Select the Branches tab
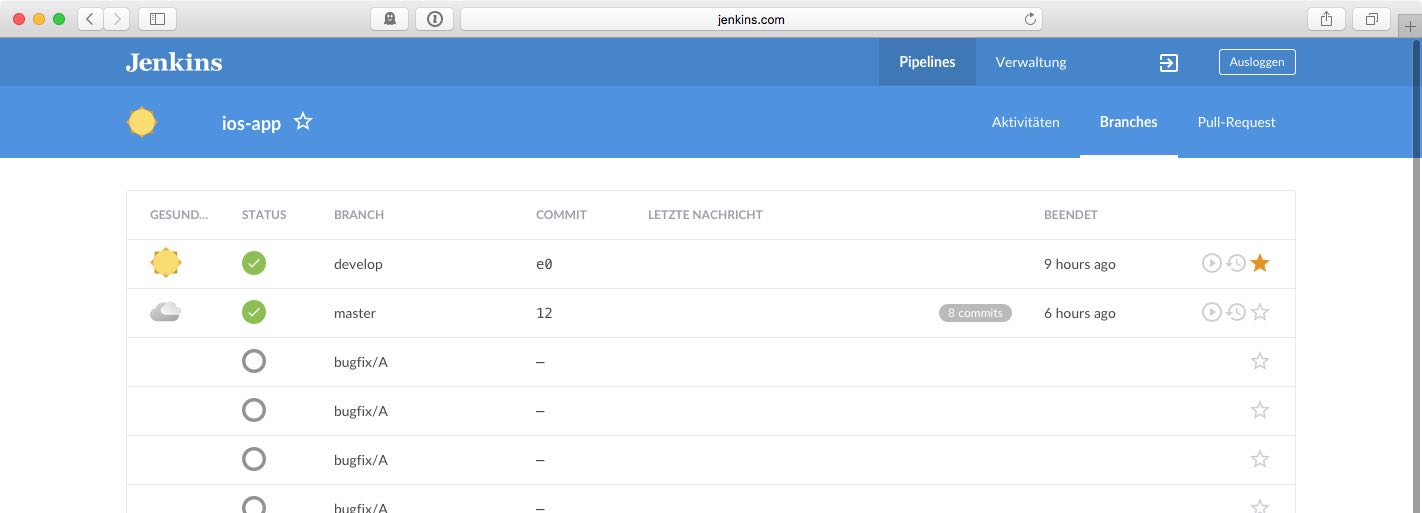This screenshot has height=513, width=1422. (x=1128, y=122)
